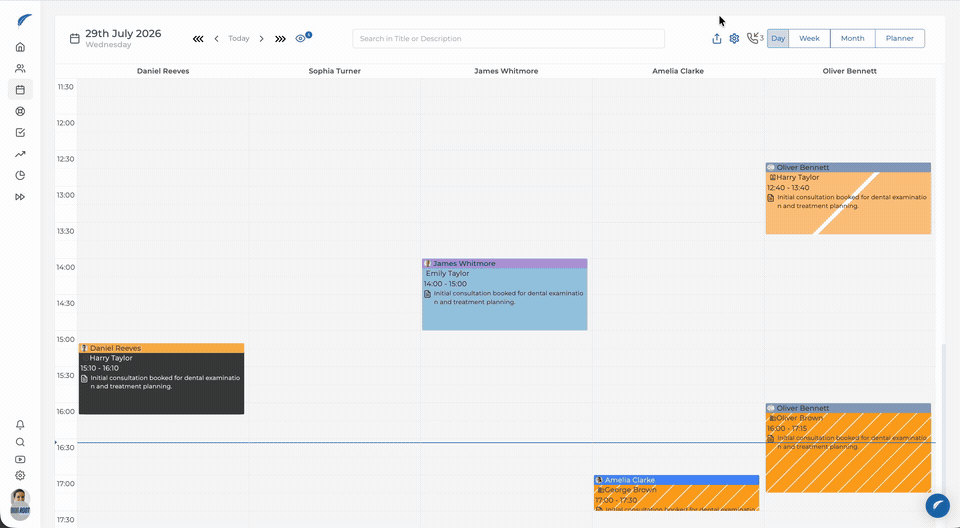Viewport: 960px width, 528px height.
Task: Open the trend analytics arrow icon
Action: 20,154
